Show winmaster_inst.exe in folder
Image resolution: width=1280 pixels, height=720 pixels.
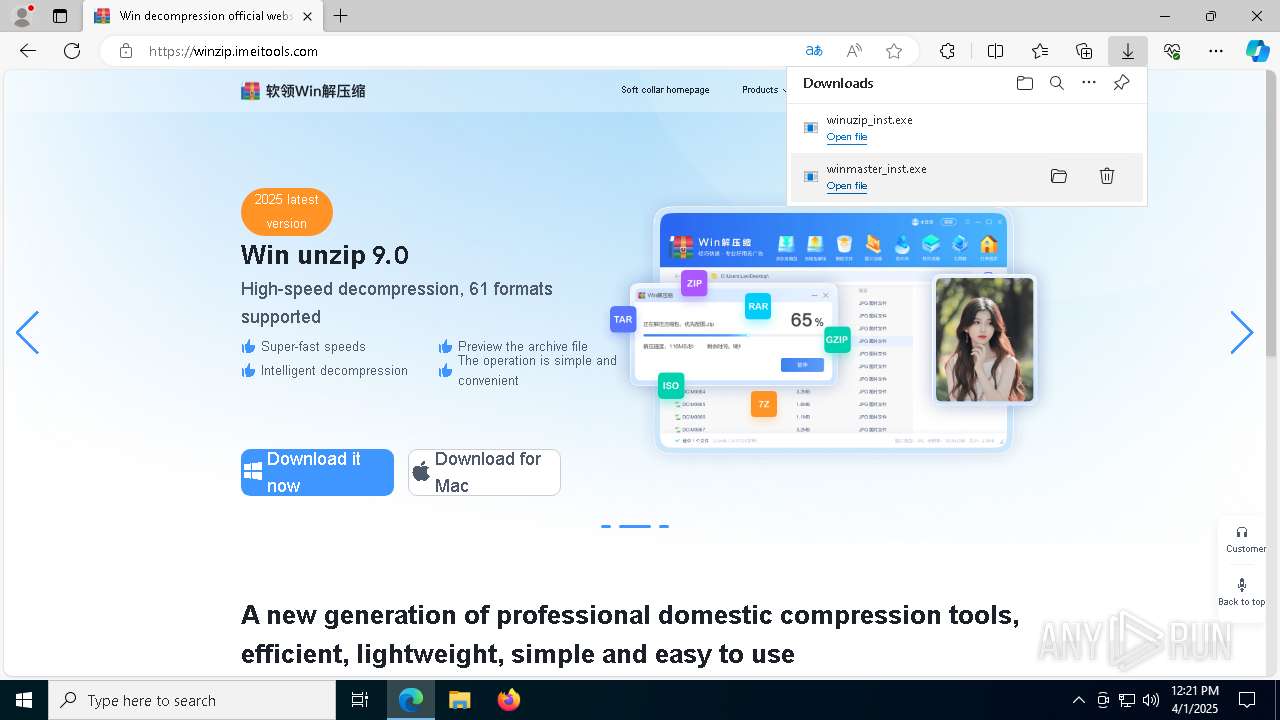pos(1059,176)
